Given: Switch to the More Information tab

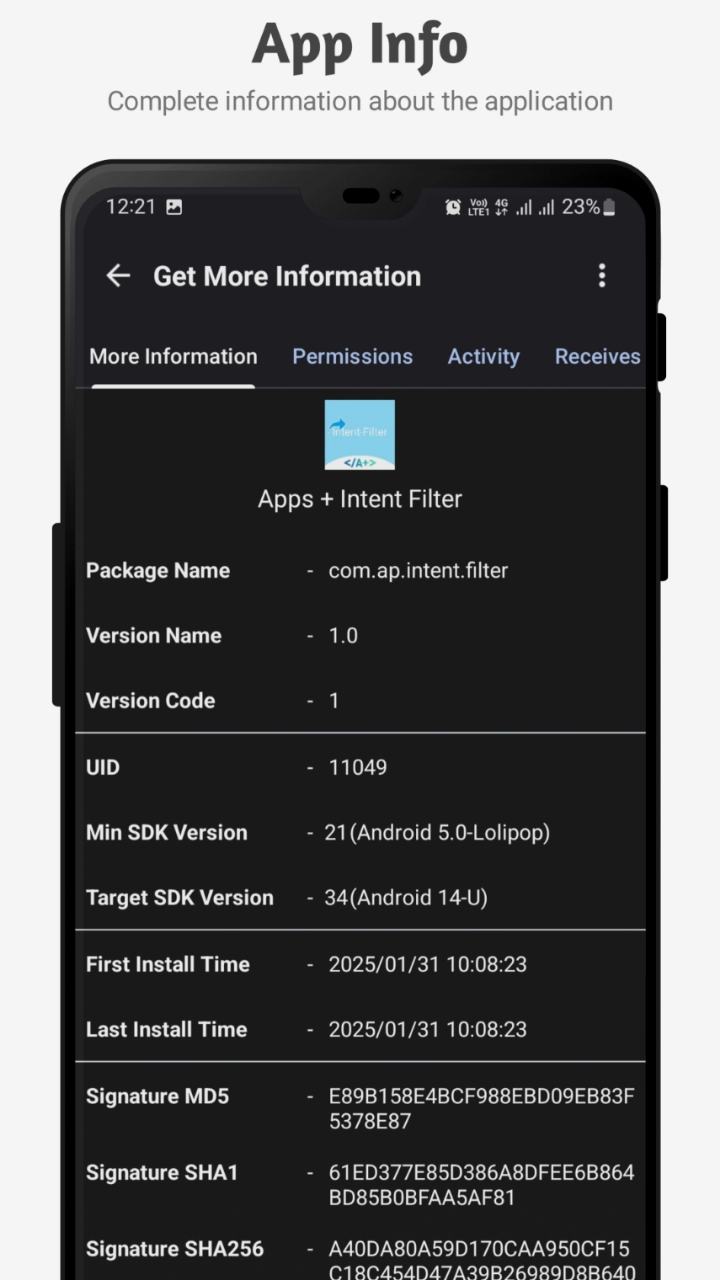Looking at the screenshot, I should (x=173, y=357).
